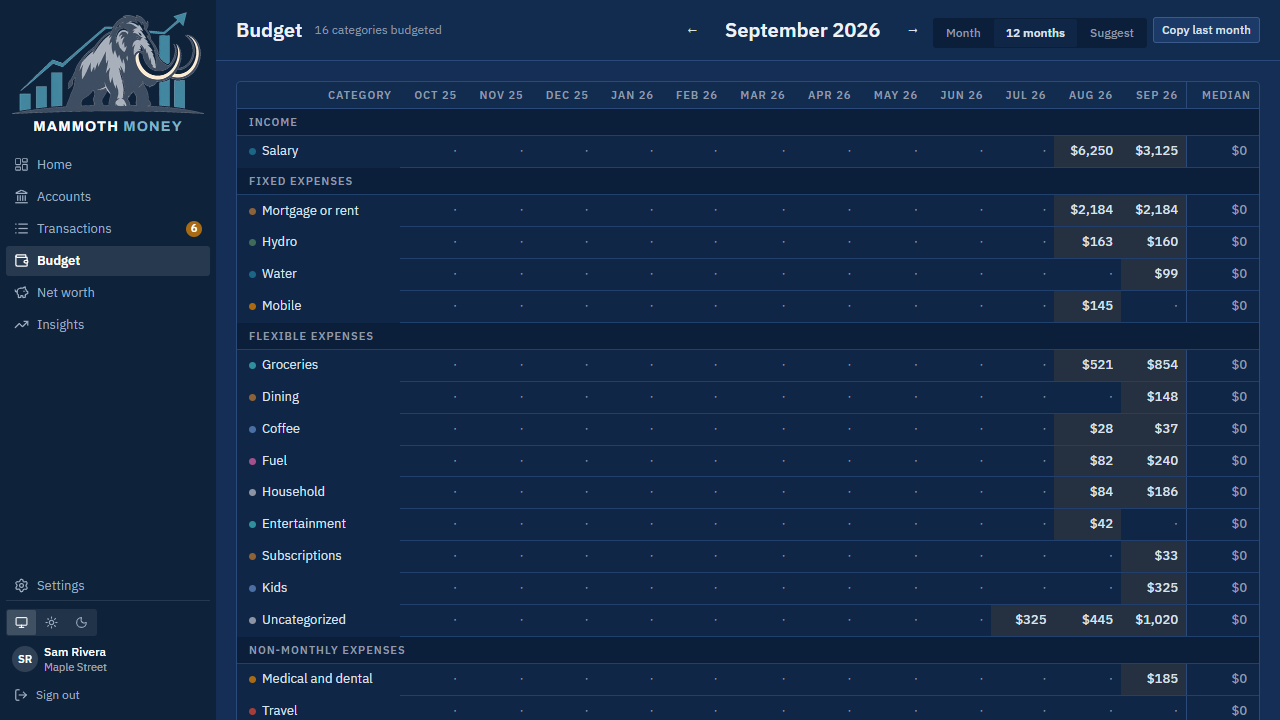Screen dimensions: 1280x720
Task: Click the Subscriptions category name
Action: pos(302,556)
